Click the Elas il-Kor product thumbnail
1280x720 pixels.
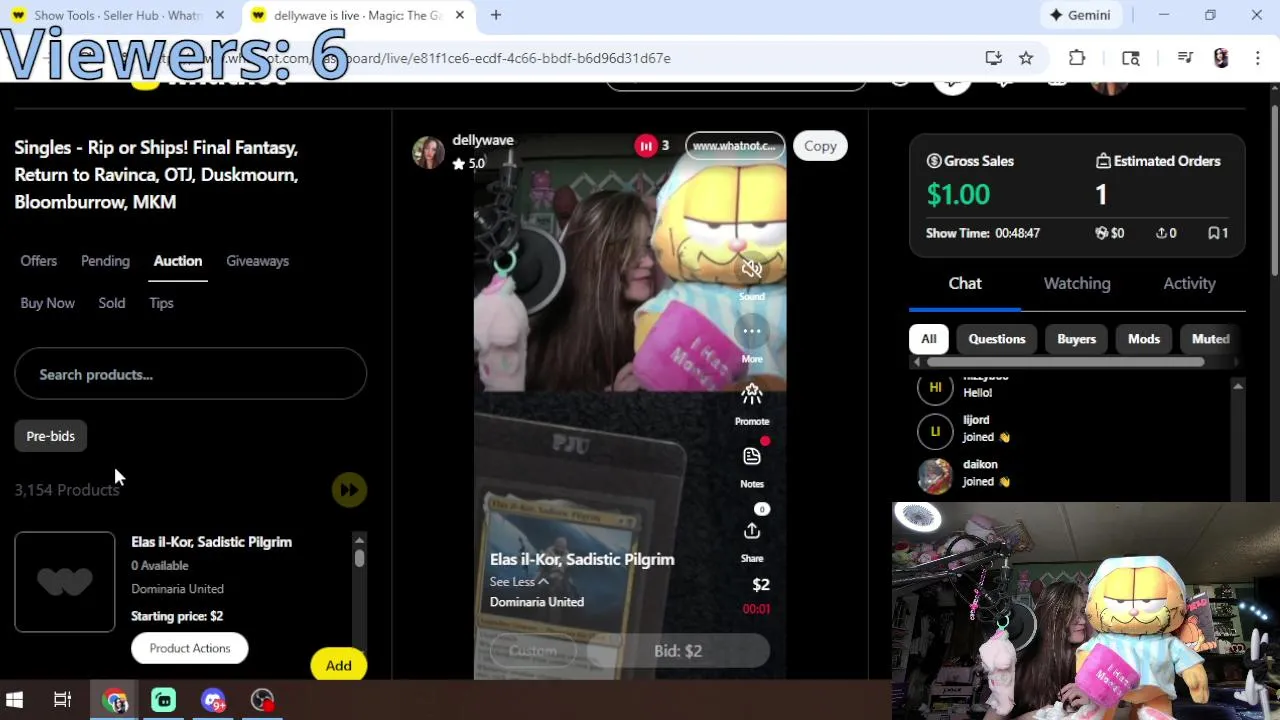(x=65, y=582)
